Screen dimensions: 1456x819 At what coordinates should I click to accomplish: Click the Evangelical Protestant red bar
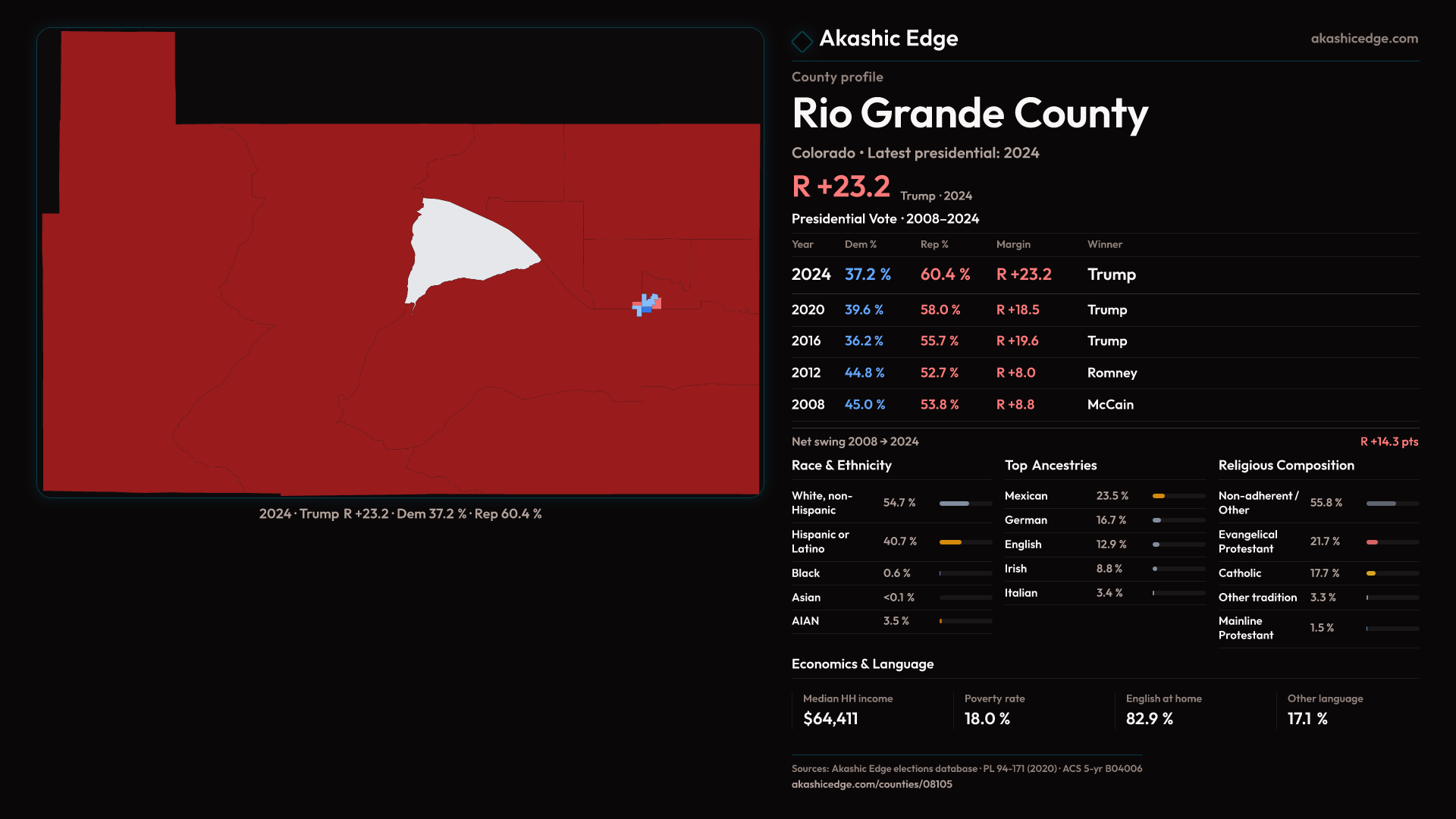point(1372,542)
